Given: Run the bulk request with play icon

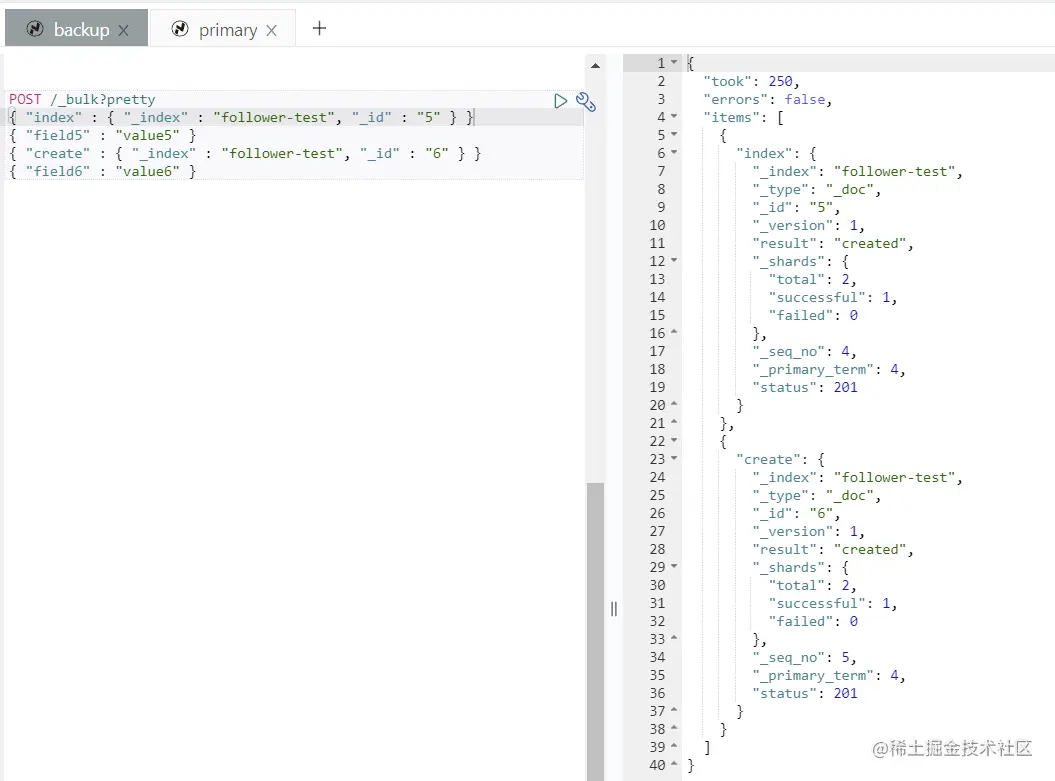Looking at the screenshot, I should click(x=560, y=101).
